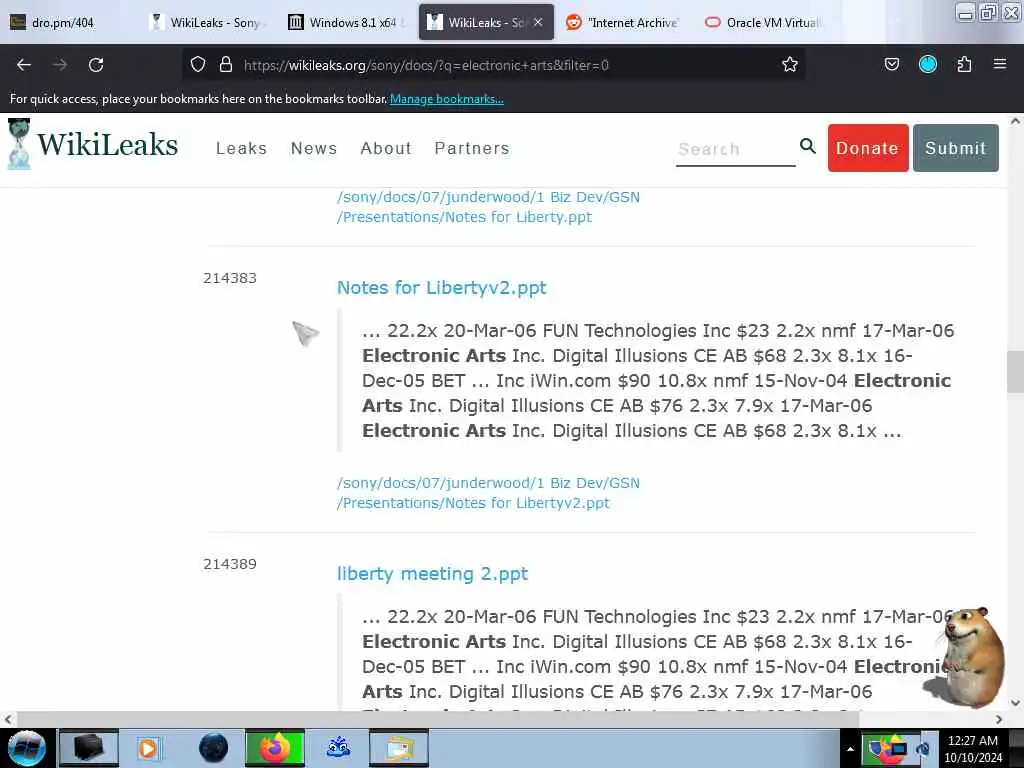Click document ID 214383
The width and height of the screenshot is (1024, 768).
230,278
